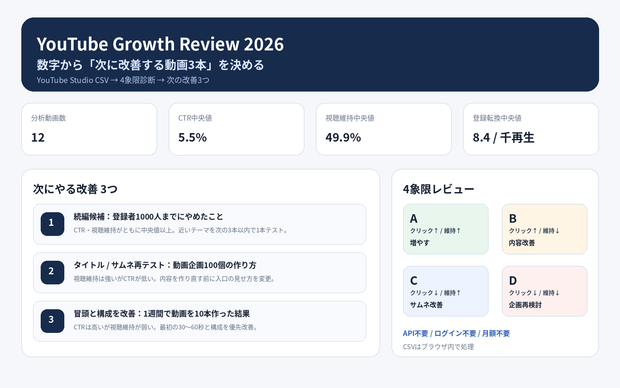The width and height of the screenshot is (620, 388).
Task: Click description 視聴維持は強いがCTRが低い
Action: [174, 279]
